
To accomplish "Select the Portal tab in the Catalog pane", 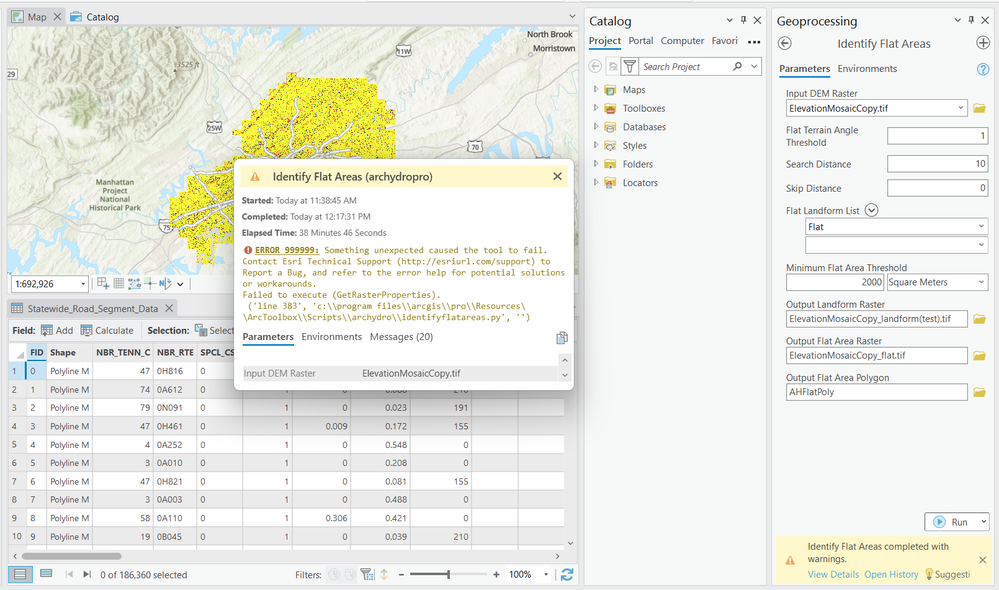I will 640,40.
